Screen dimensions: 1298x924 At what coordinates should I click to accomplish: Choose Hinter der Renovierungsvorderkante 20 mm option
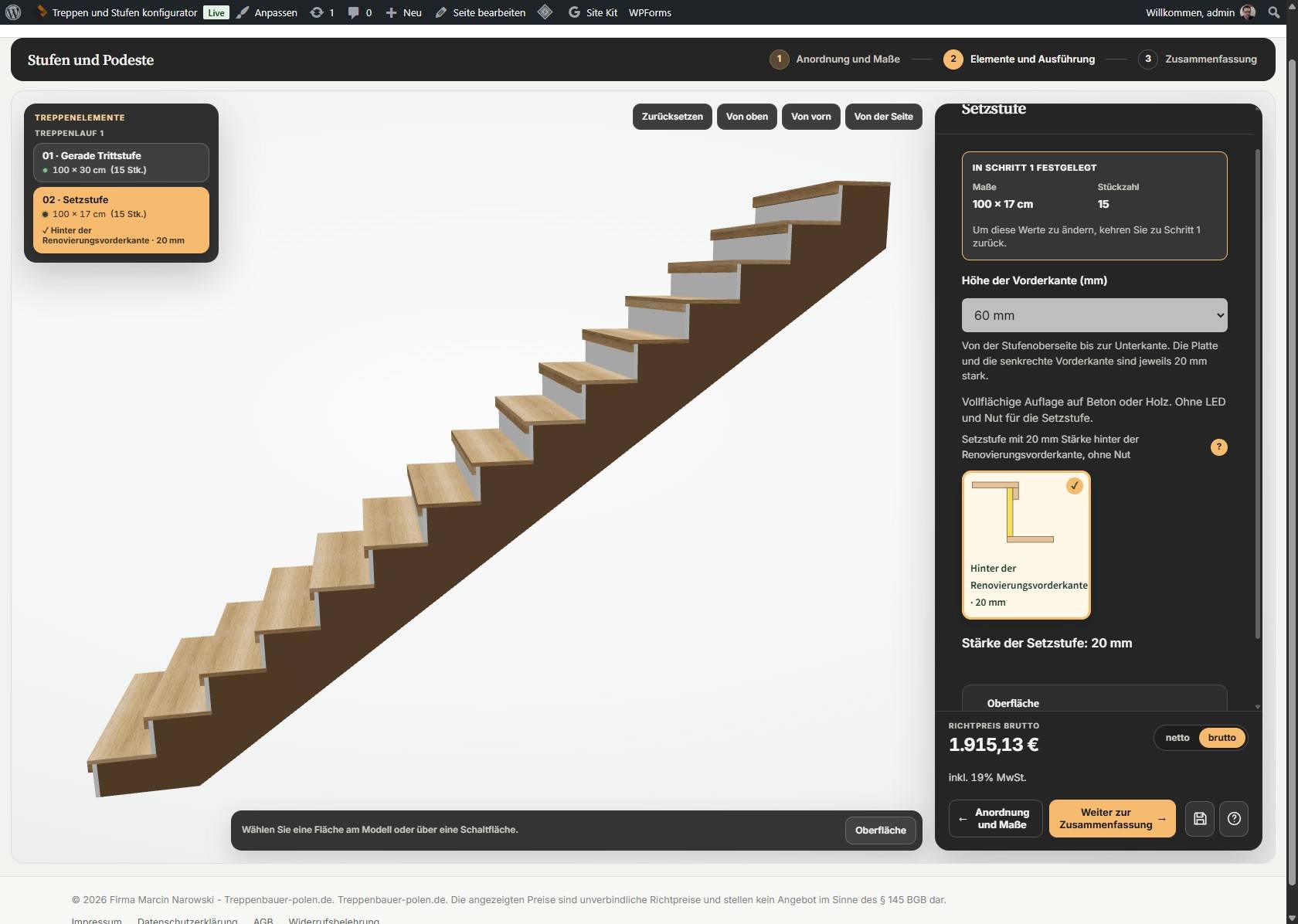click(x=1026, y=545)
